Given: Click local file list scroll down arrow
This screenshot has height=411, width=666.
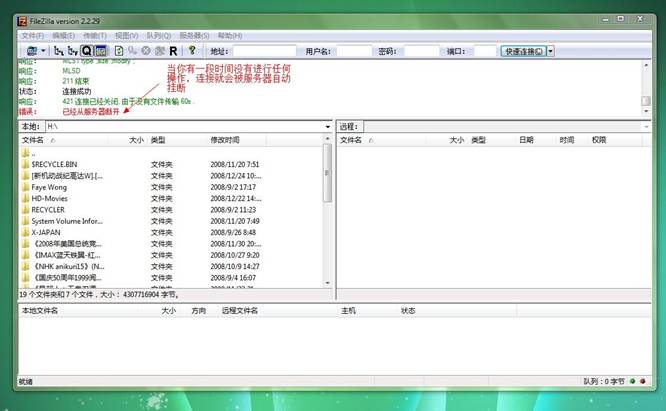Looking at the screenshot, I should point(327,283).
